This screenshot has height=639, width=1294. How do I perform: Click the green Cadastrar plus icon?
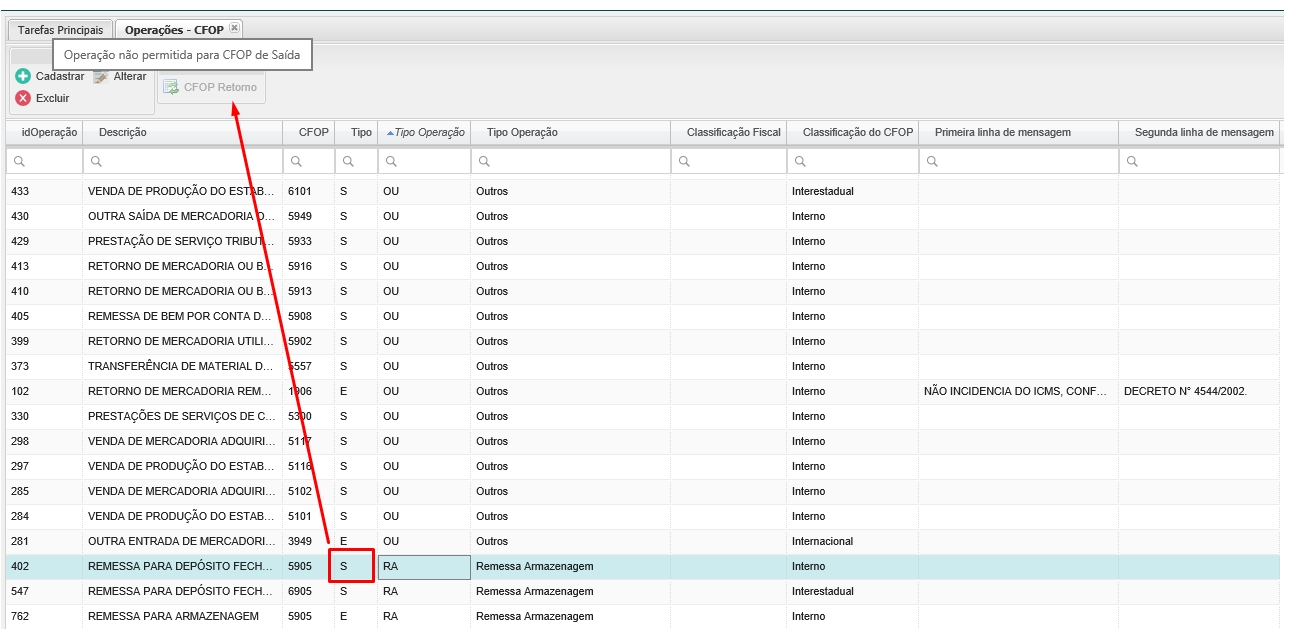23,76
